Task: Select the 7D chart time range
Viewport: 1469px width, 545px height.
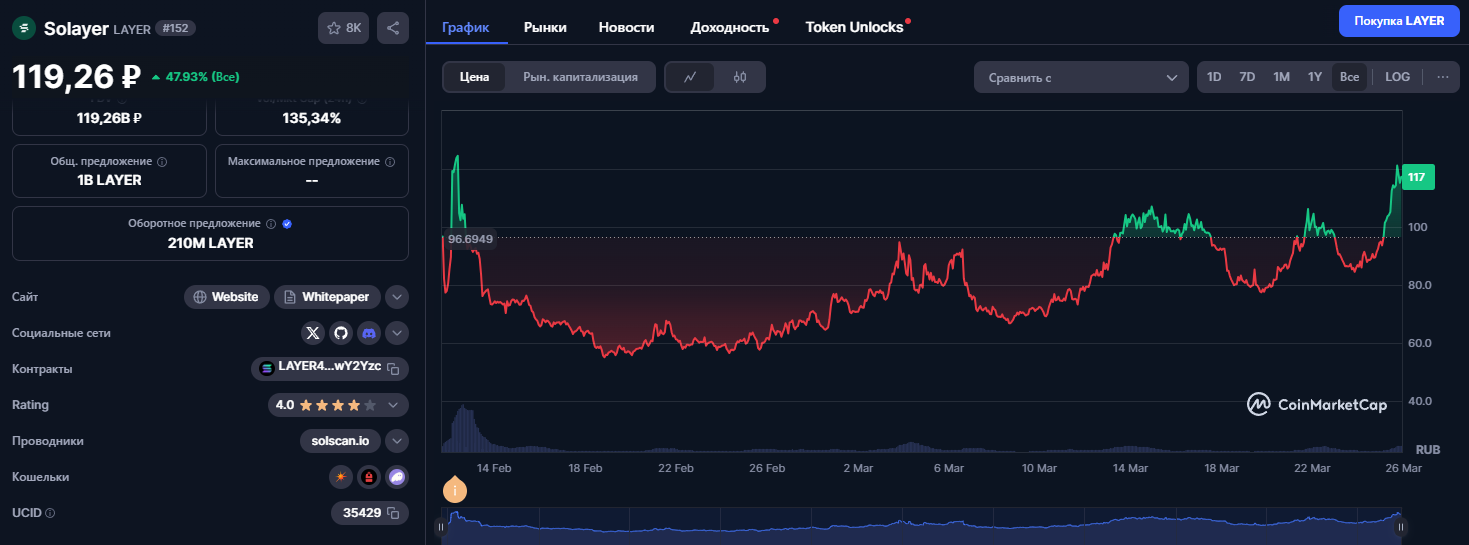Action: pos(1247,77)
